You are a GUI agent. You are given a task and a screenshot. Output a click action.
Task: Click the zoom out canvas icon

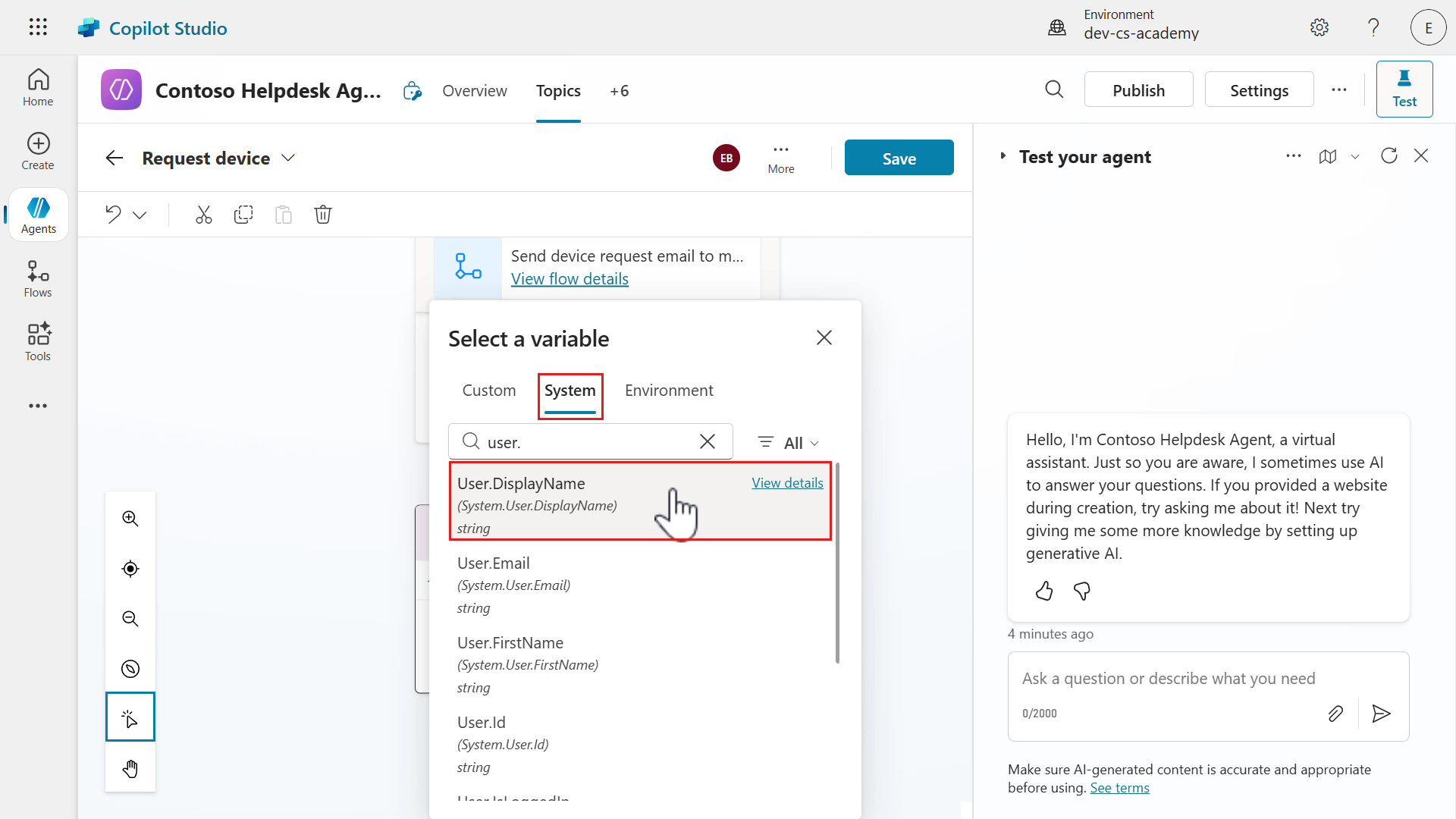[x=130, y=619]
